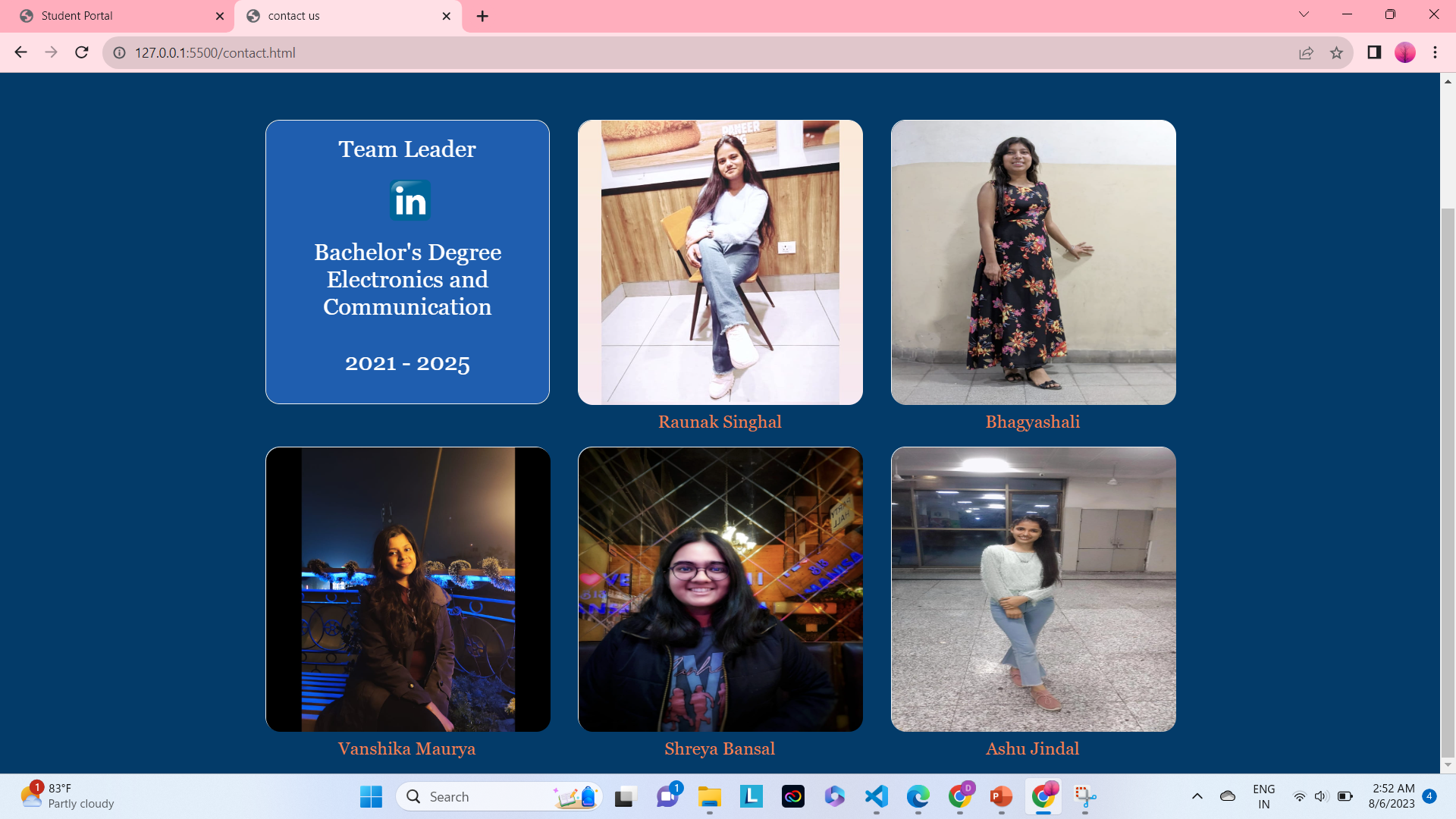Open Microsoft Teams chat from the taskbar
The image size is (1456, 819).
pyautogui.click(x=667, y=796)
